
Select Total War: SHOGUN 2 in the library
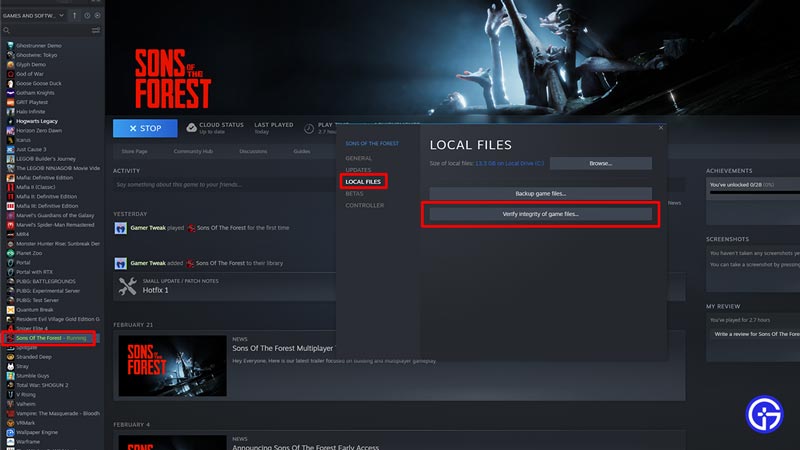pos(42,385)
